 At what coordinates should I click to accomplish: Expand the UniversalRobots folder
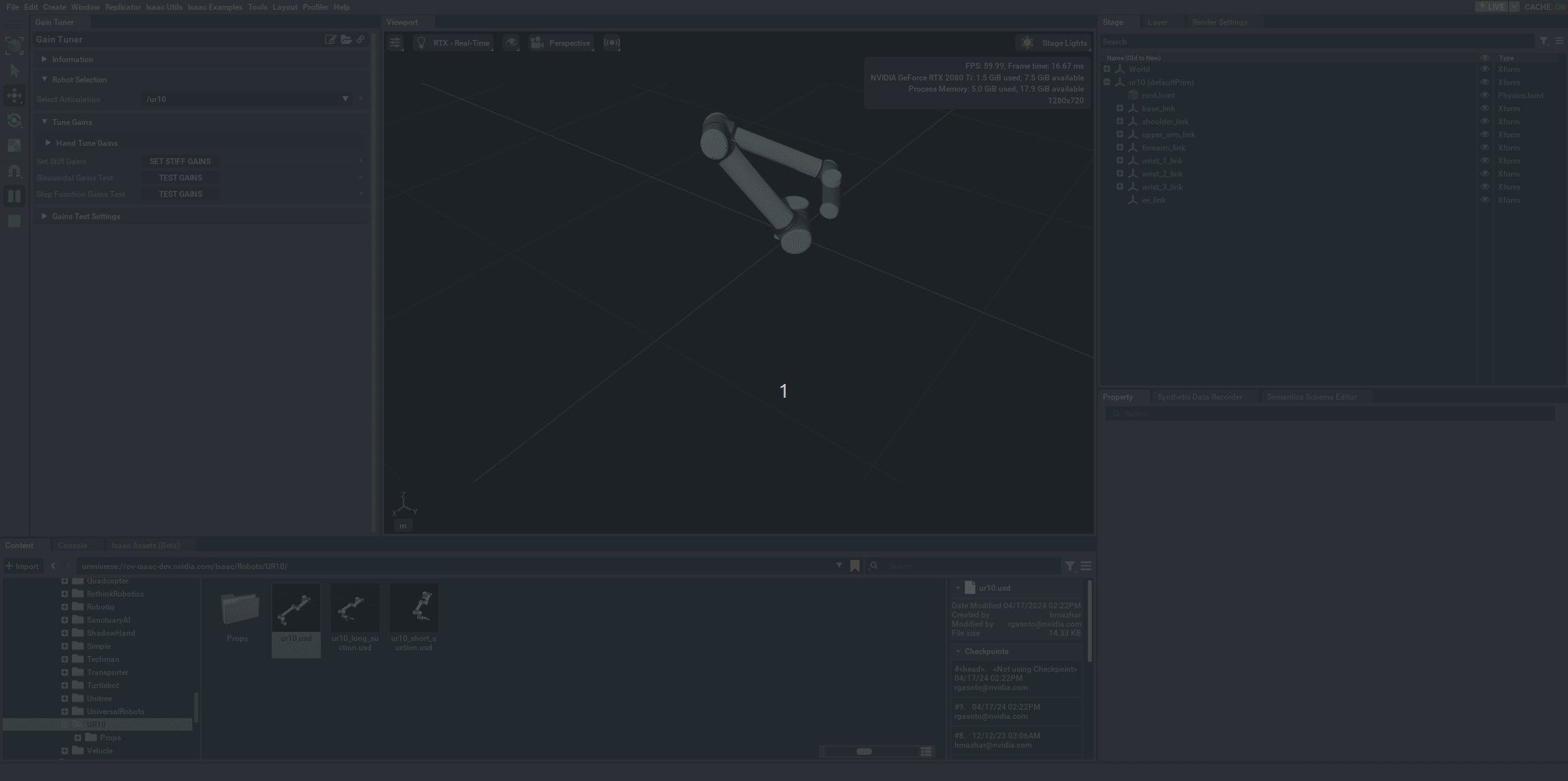[x=65, y=712]
